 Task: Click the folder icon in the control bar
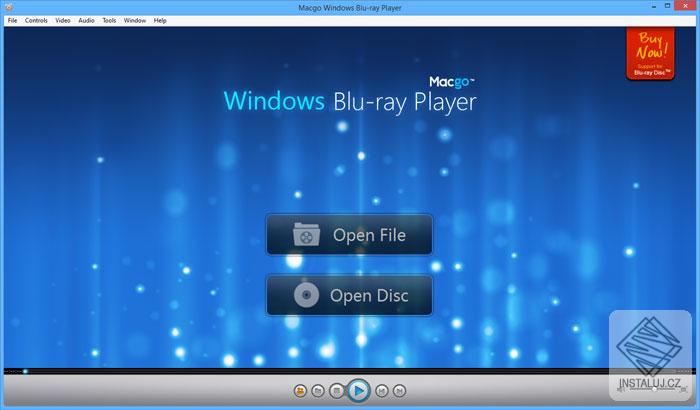[x=318, y=391]
